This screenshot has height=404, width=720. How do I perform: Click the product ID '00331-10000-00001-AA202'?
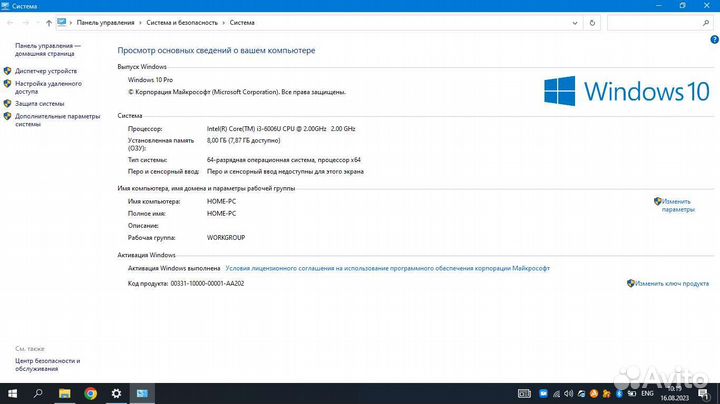(x=207, y=284)
